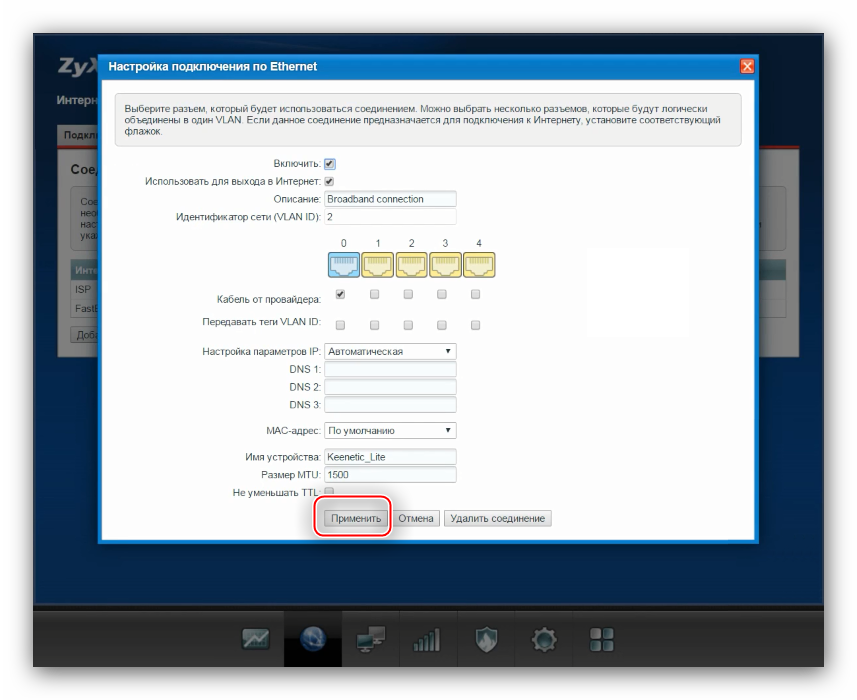Screen dimensions: 857x700
Task: Open the system settings gear icon
Action: point(544,639)
